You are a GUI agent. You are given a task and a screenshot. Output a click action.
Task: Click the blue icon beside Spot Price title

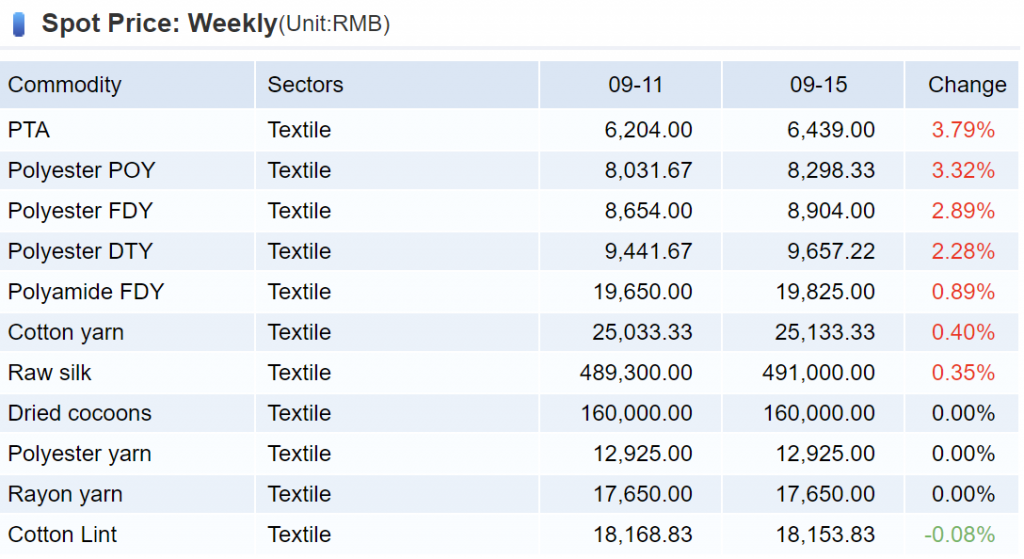19,24
